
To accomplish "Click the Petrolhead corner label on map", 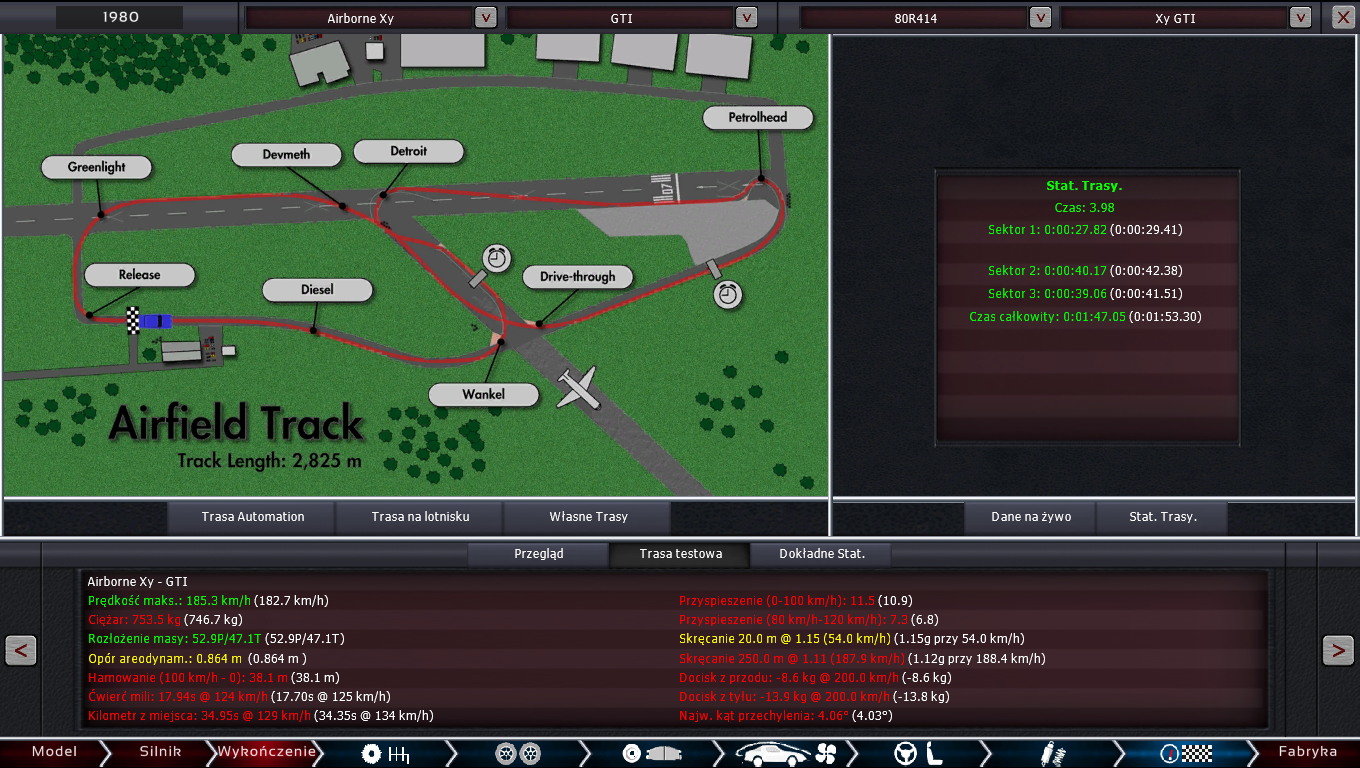I will click(757, 117).
